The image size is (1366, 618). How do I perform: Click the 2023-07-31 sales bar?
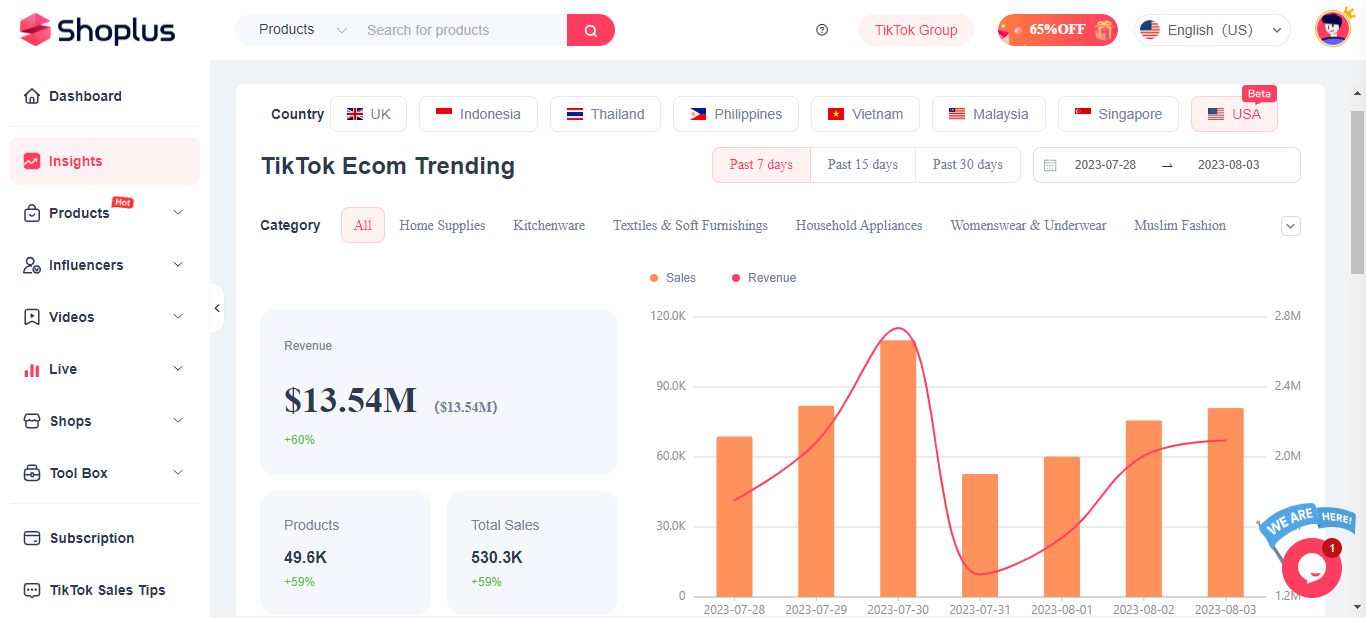tap(980, 535)
